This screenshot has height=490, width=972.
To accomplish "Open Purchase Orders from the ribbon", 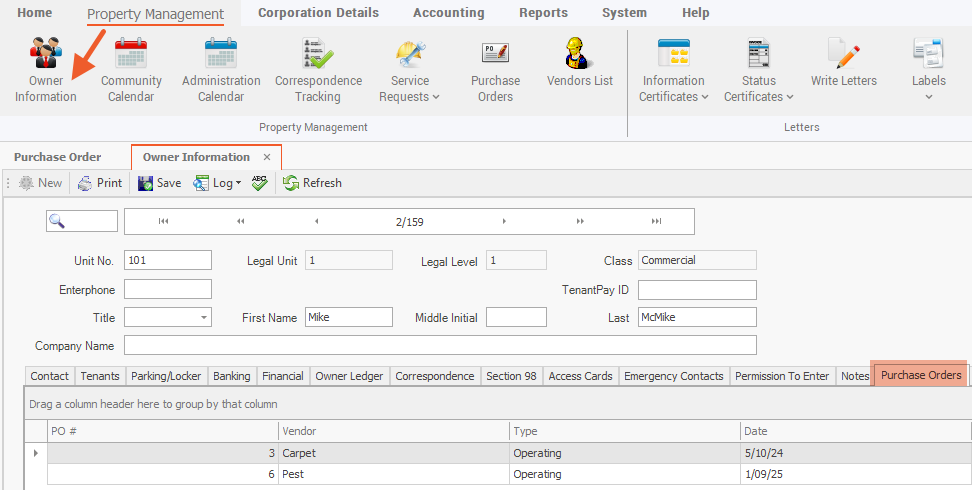I will [495, 69].
